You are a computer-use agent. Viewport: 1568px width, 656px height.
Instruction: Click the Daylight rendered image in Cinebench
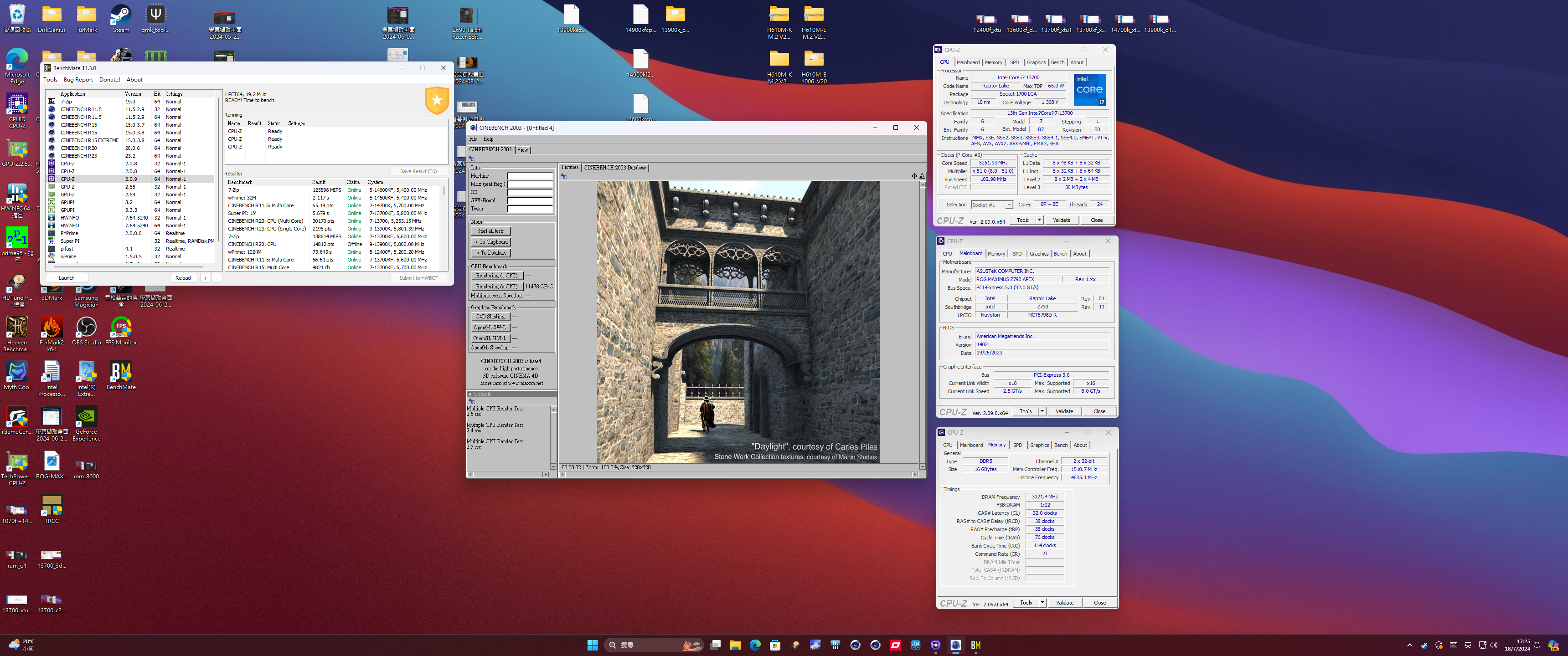pos(738,322)
